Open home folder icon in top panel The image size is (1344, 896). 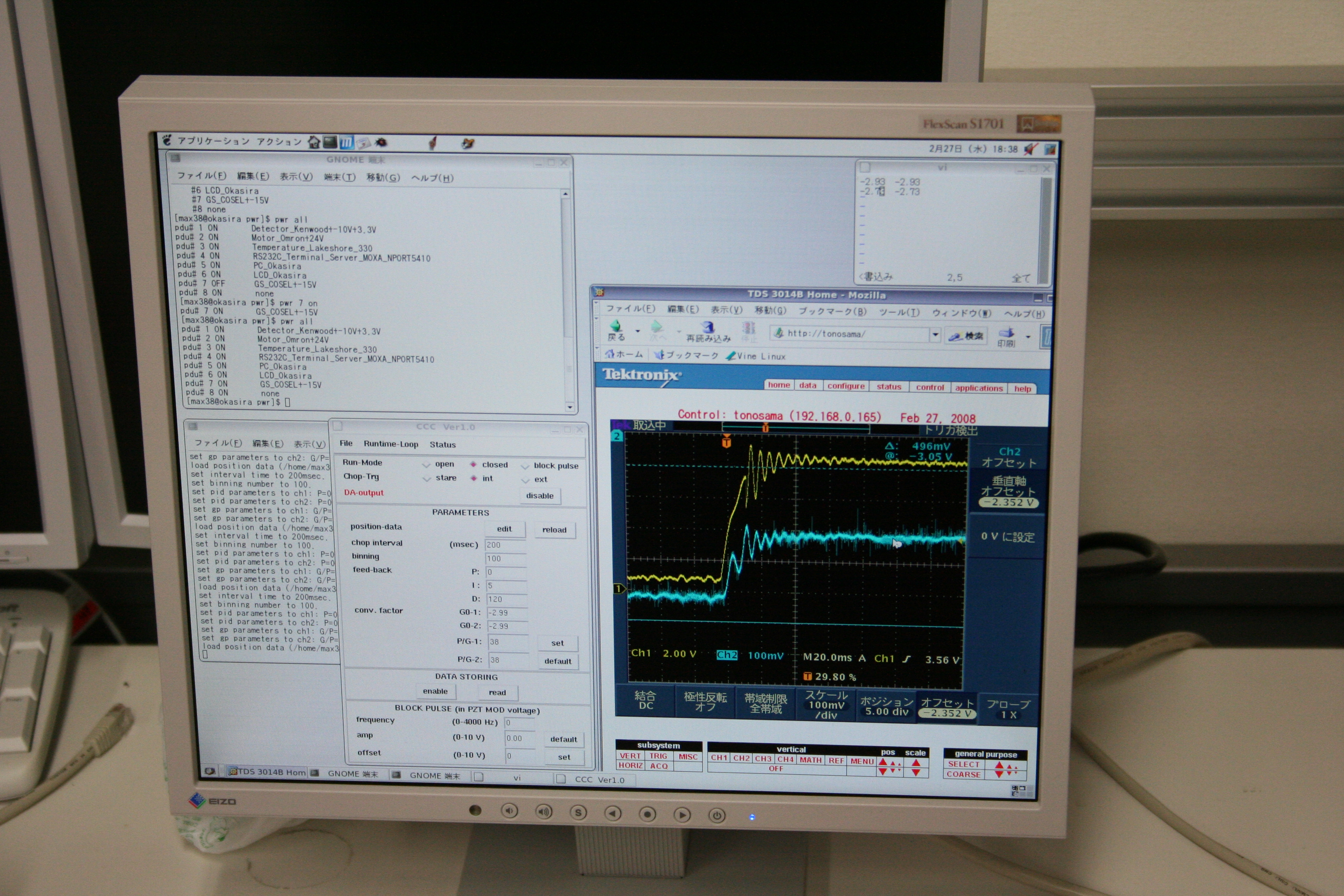[x=314, y=142]
